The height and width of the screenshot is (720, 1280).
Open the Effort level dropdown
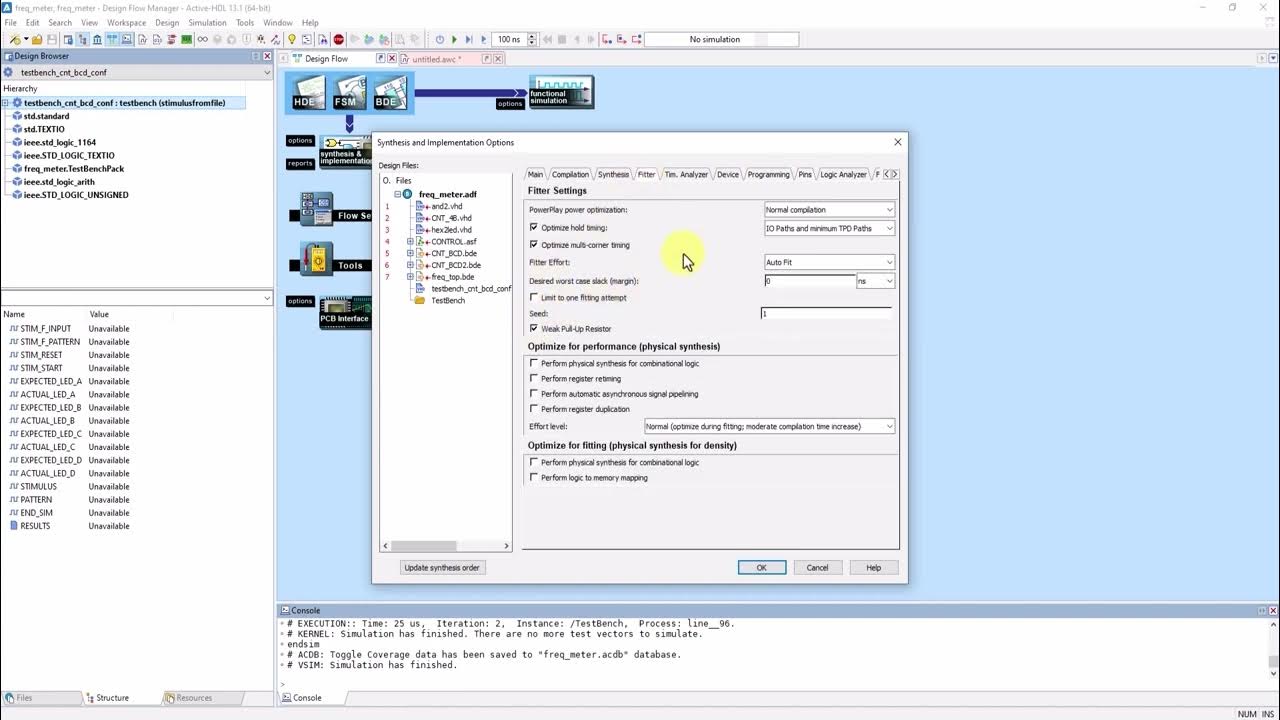click(x=769, y=426)
